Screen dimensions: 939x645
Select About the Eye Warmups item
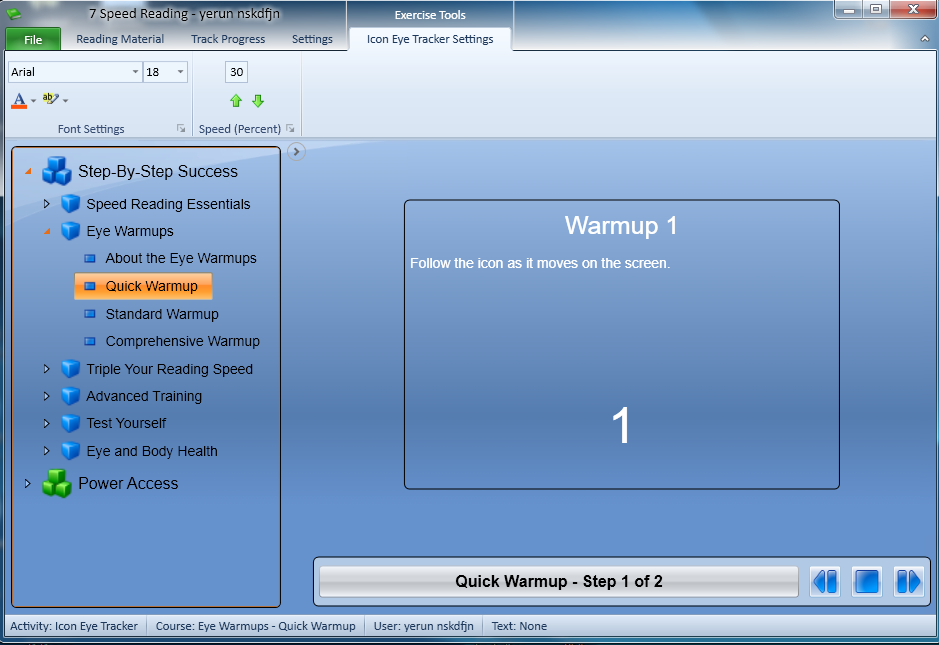click(181, 258)
